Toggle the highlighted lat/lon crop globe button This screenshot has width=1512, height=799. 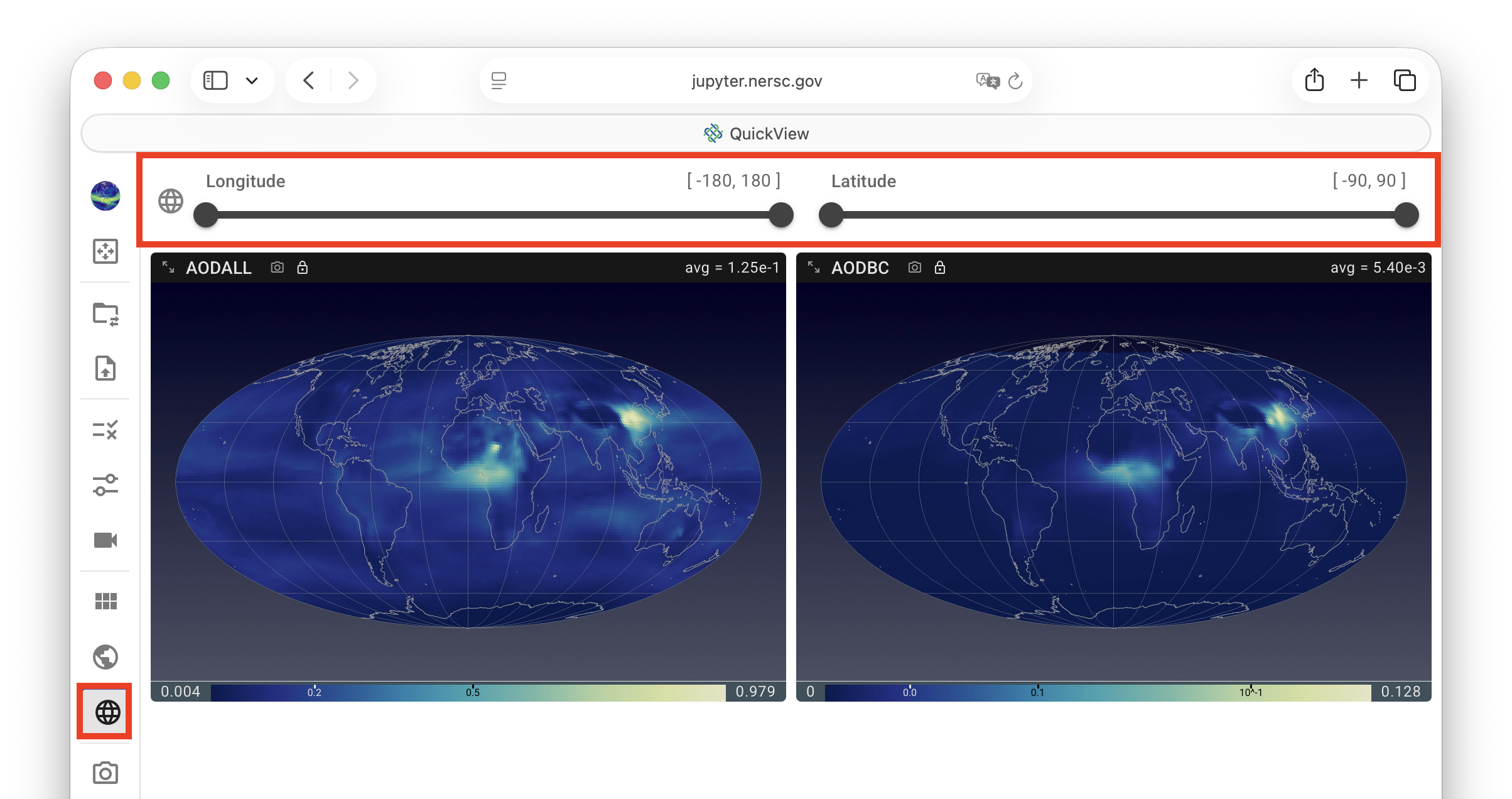coord(107,712)
